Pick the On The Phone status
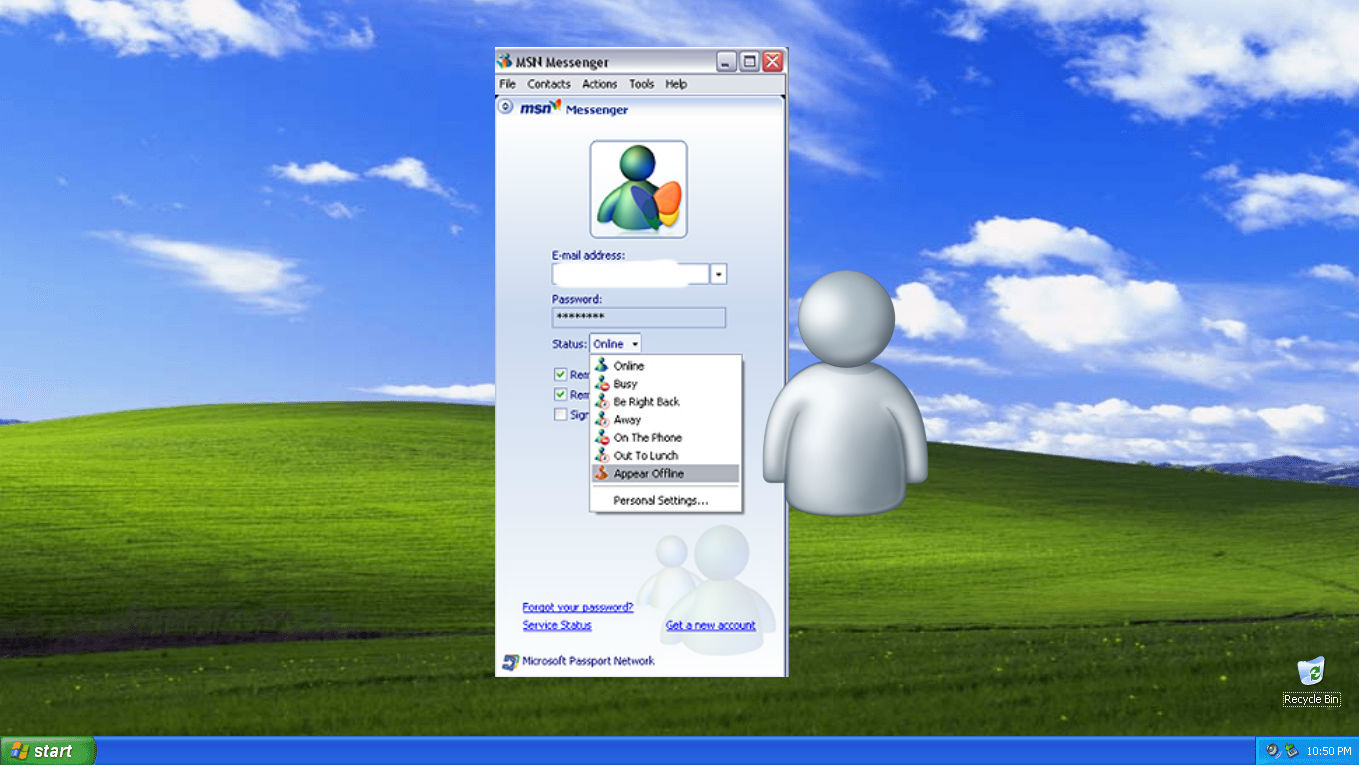Viewport: 1359px width, 765px height. pyautogui.click(x=666, y=438)
